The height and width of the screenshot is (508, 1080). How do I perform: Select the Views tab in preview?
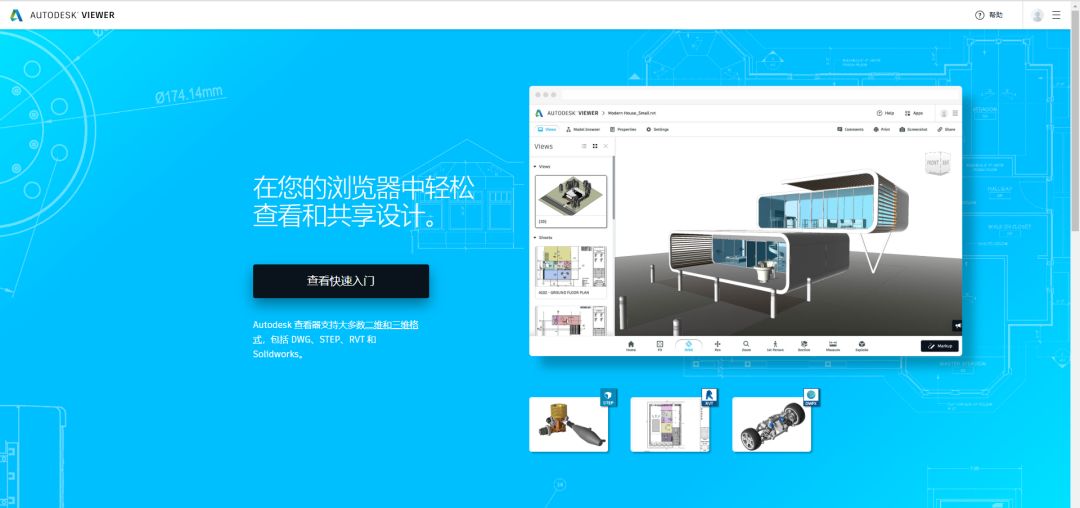coord(547,129)
